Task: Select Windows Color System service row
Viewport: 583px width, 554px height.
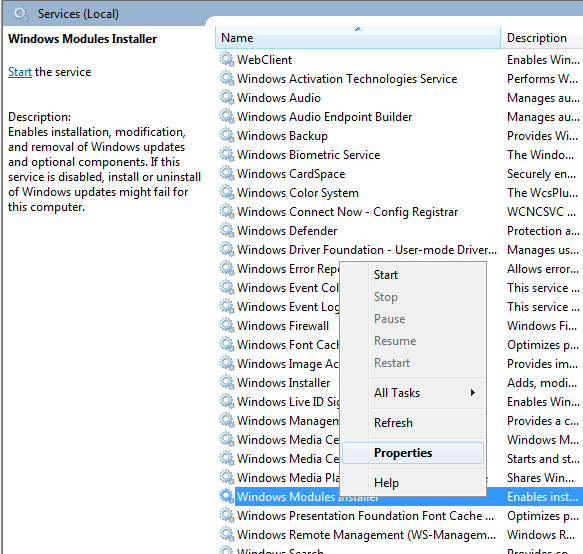Action: [x=297, y=193]
